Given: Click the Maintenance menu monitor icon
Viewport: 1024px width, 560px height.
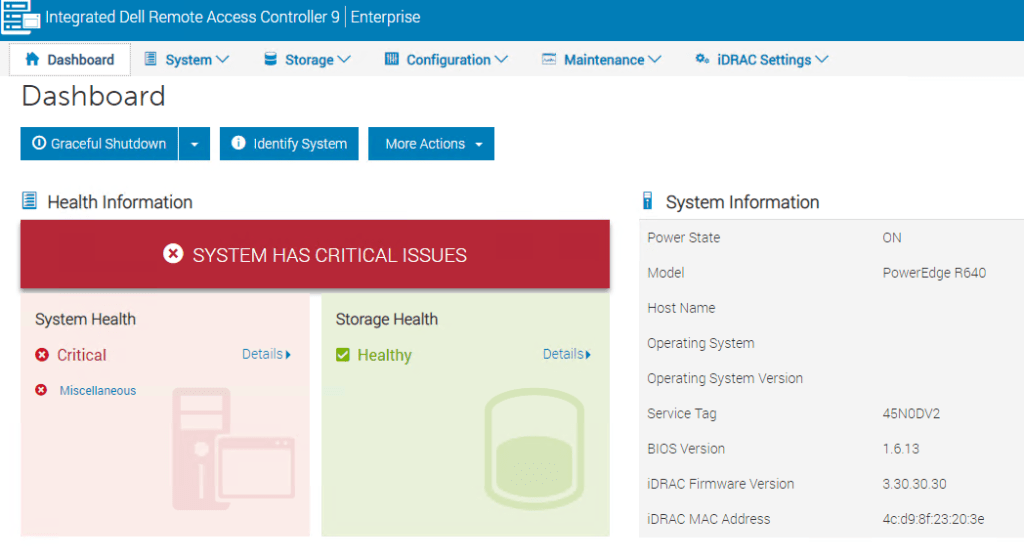Looking at the screenshot, I should point(549,59).
